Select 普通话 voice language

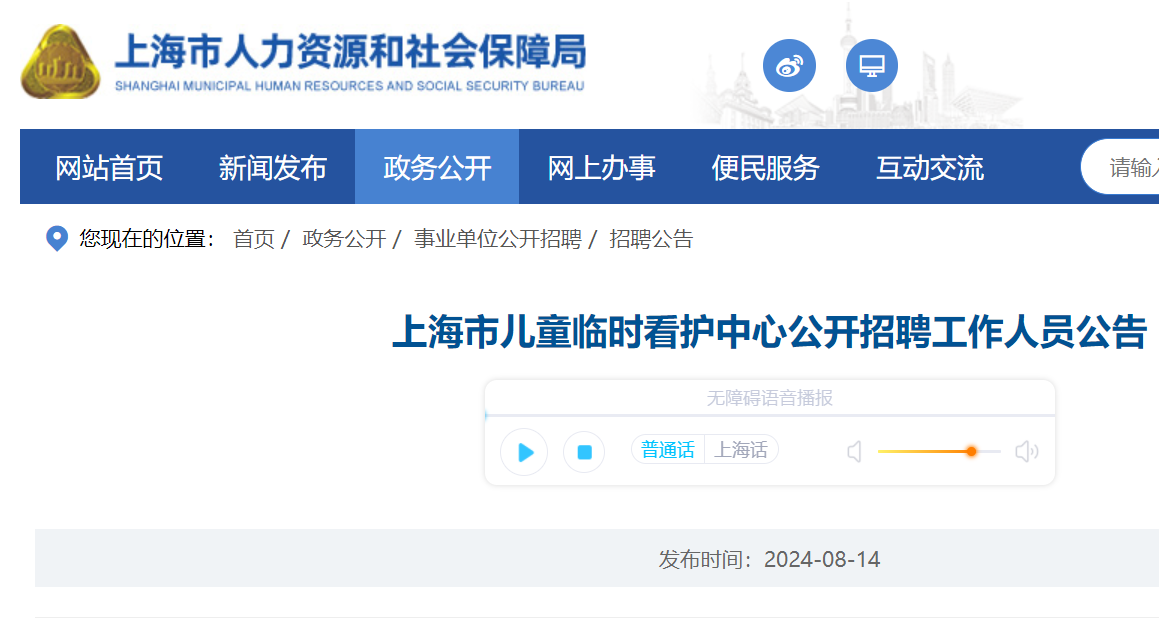667,450
